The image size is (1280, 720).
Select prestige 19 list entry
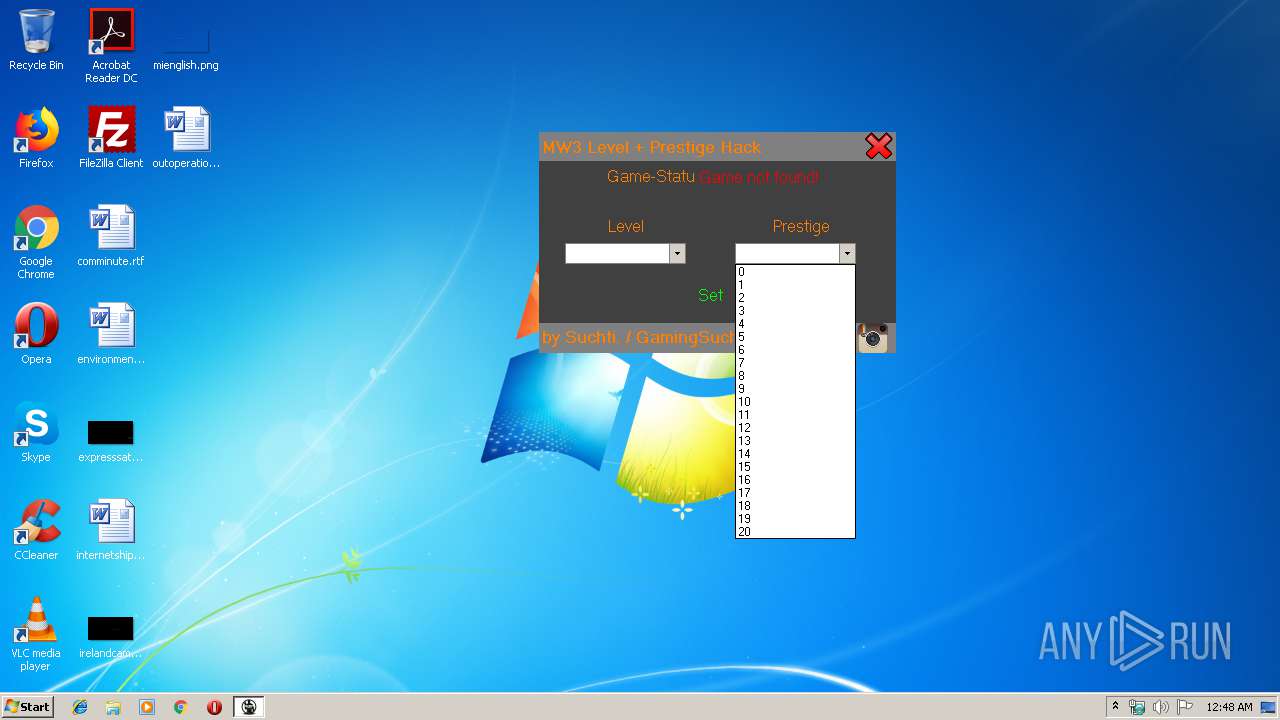point(795,519)
